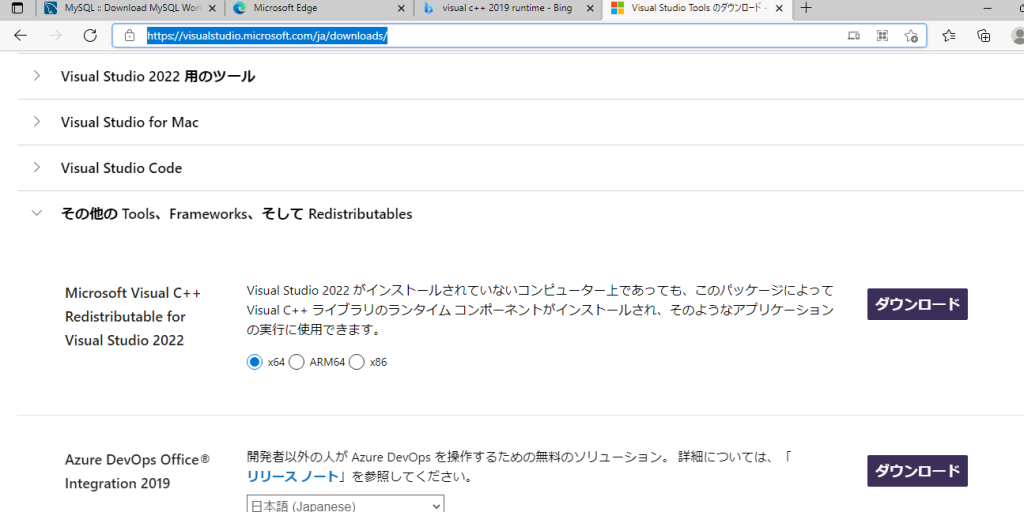
Task: Click the QR code icon in address bar
Action: 882,36
